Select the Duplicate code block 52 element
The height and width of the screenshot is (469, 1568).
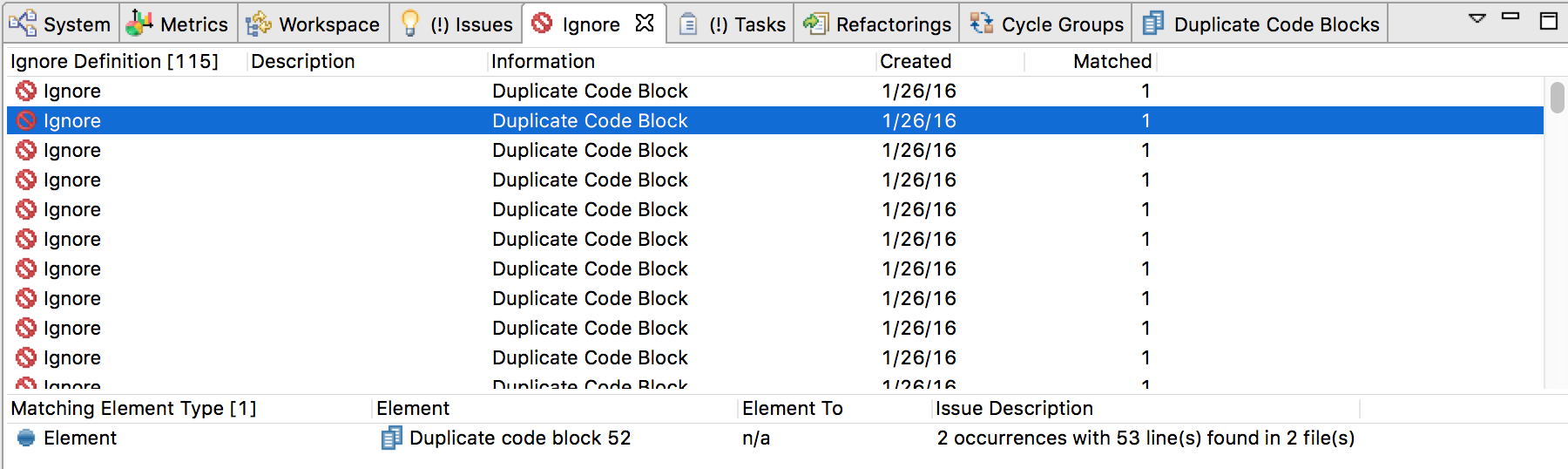pyautogui.click(x=519, y=438)
